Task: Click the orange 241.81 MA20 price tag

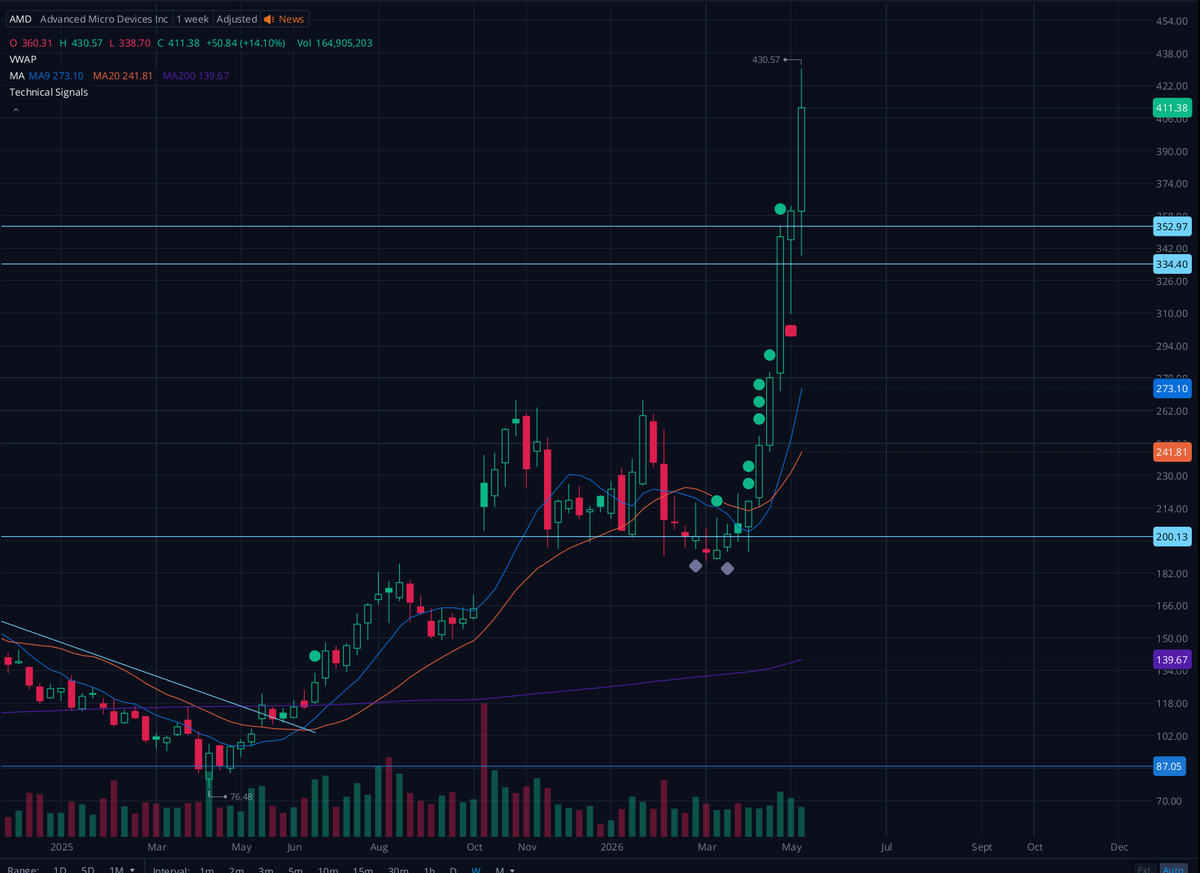Action: (1171, 452)
